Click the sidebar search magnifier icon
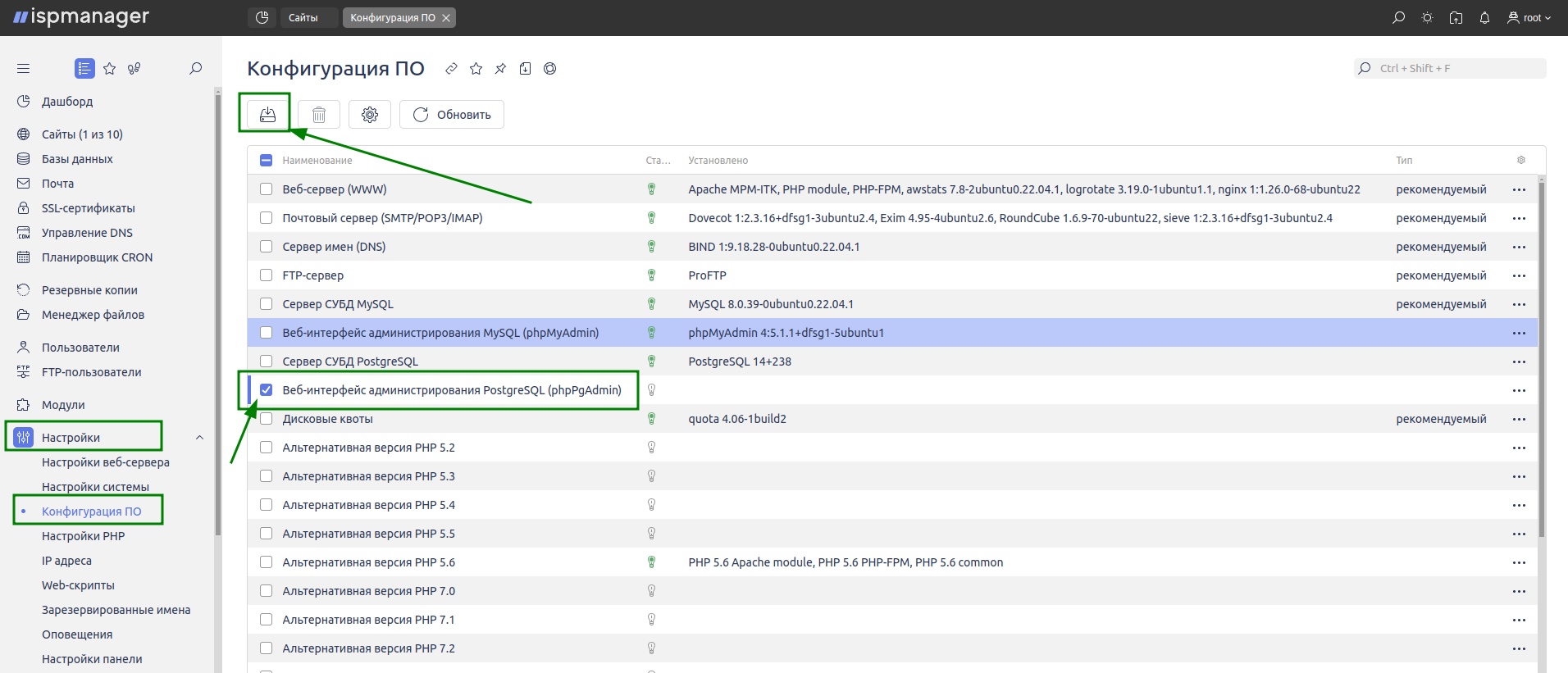1568x673 pixels. tap(195, 69)
